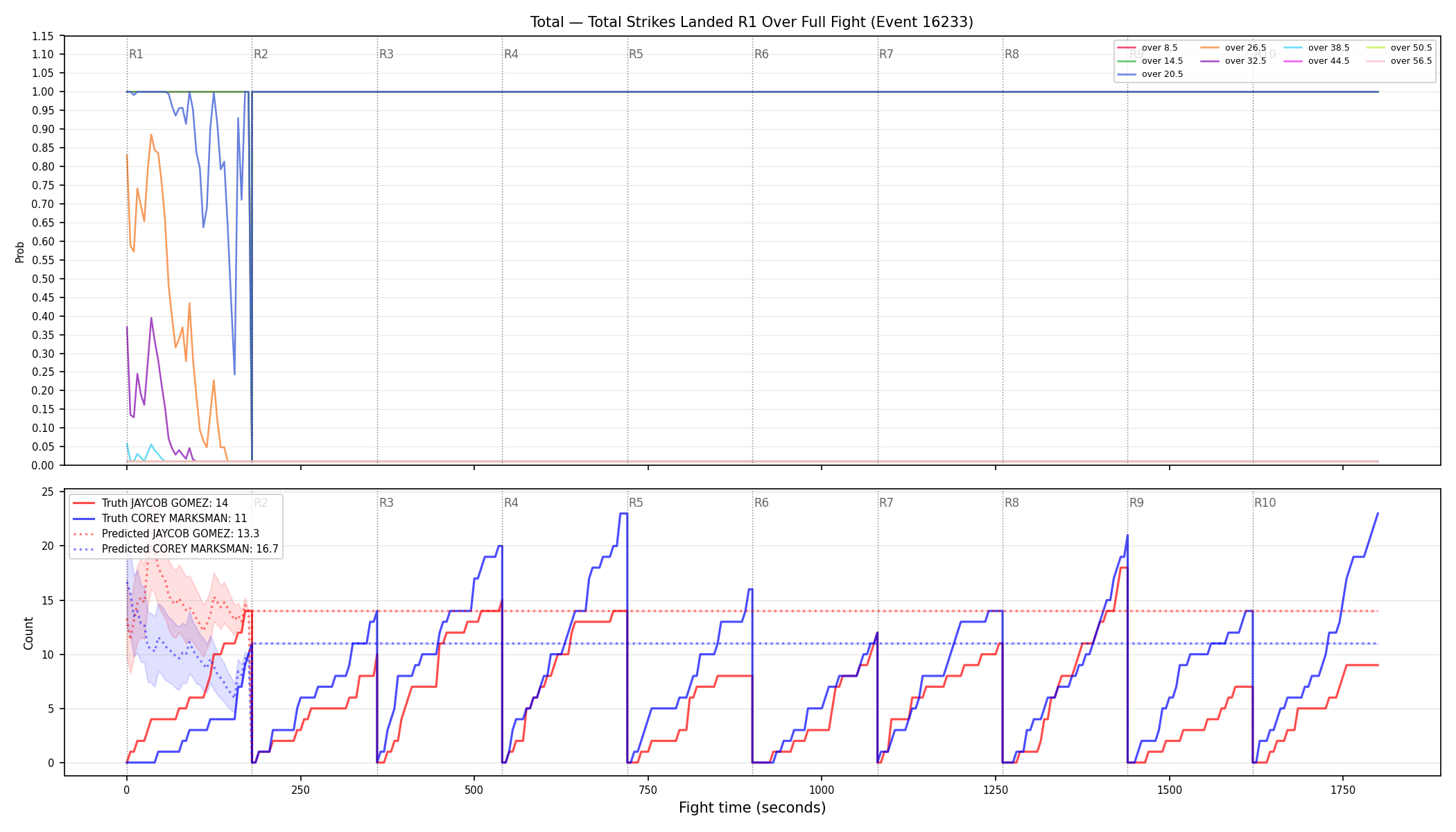Click the R4 round marker in top chart
This screenshot has width=1456, height=832.
[x=511, y=54]
